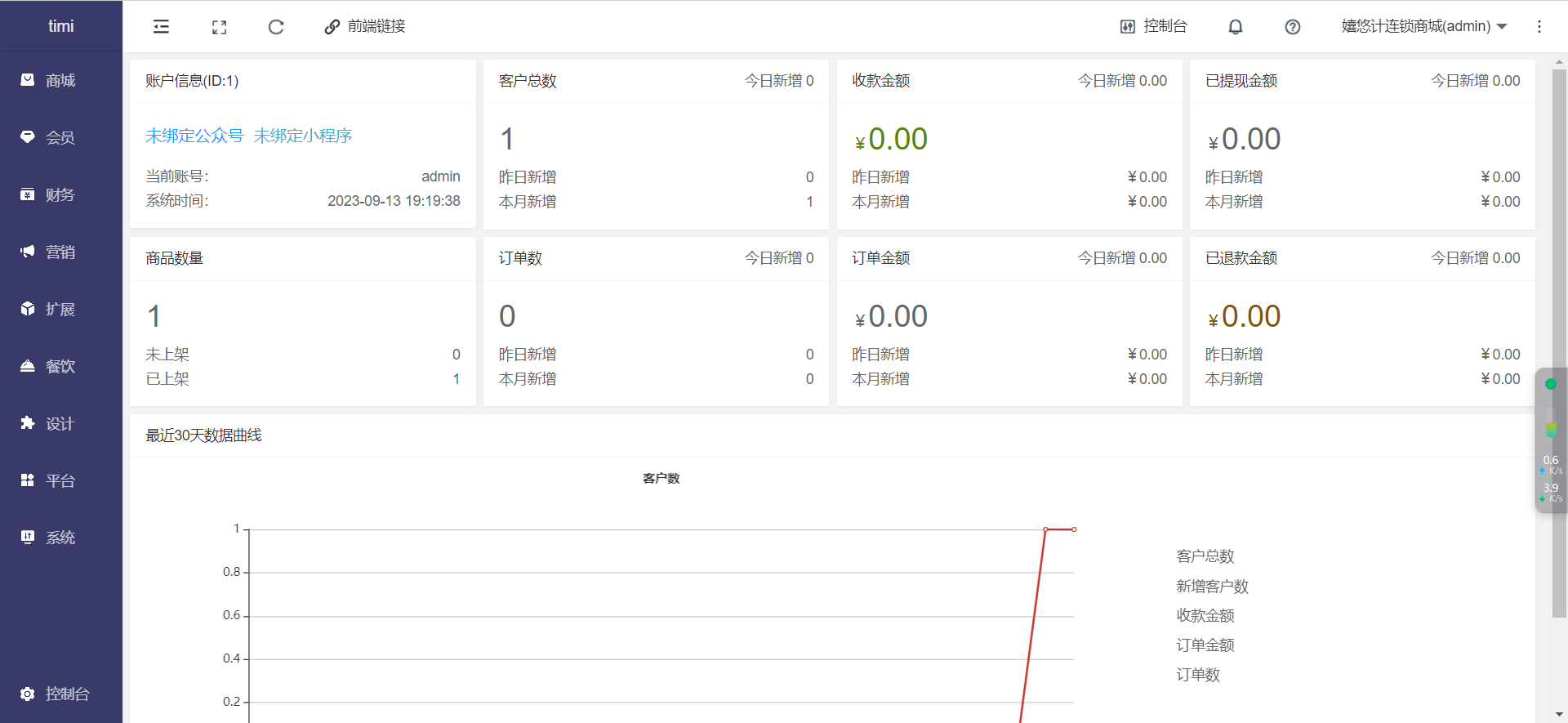Click the system time 2023-09-13 19:19:38

pyautogui.click(x=394, y=201)
